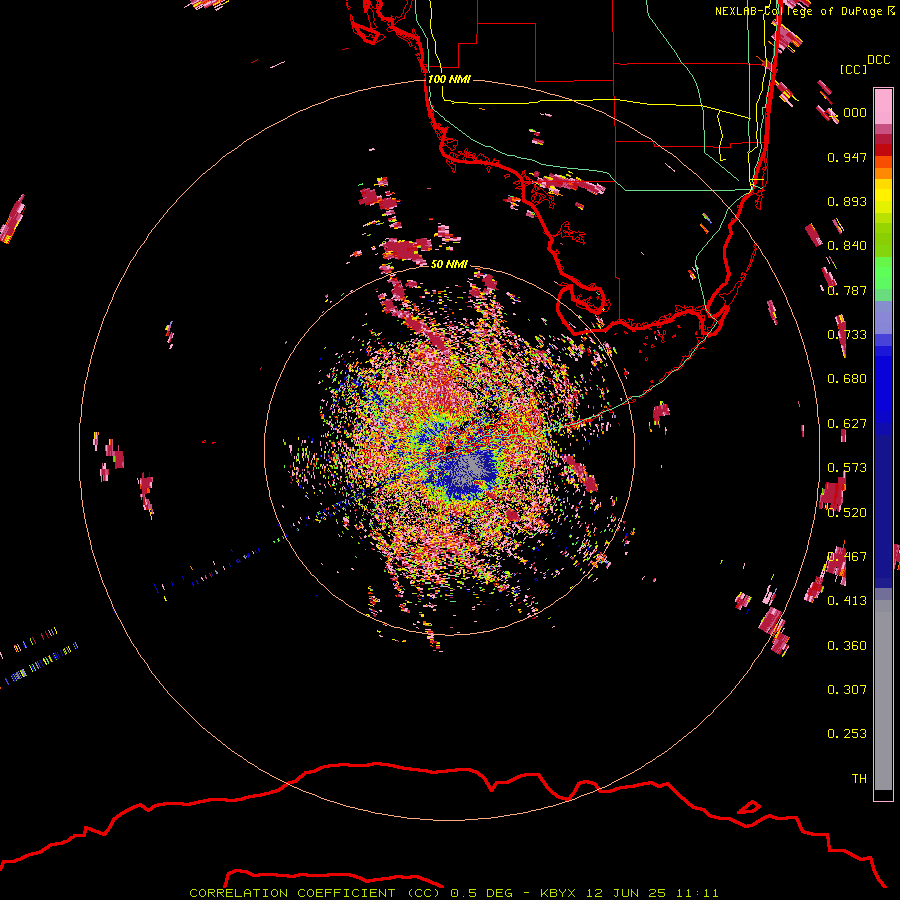Select the 0.307 color scale value
The image size is (900, 900).
847,690
